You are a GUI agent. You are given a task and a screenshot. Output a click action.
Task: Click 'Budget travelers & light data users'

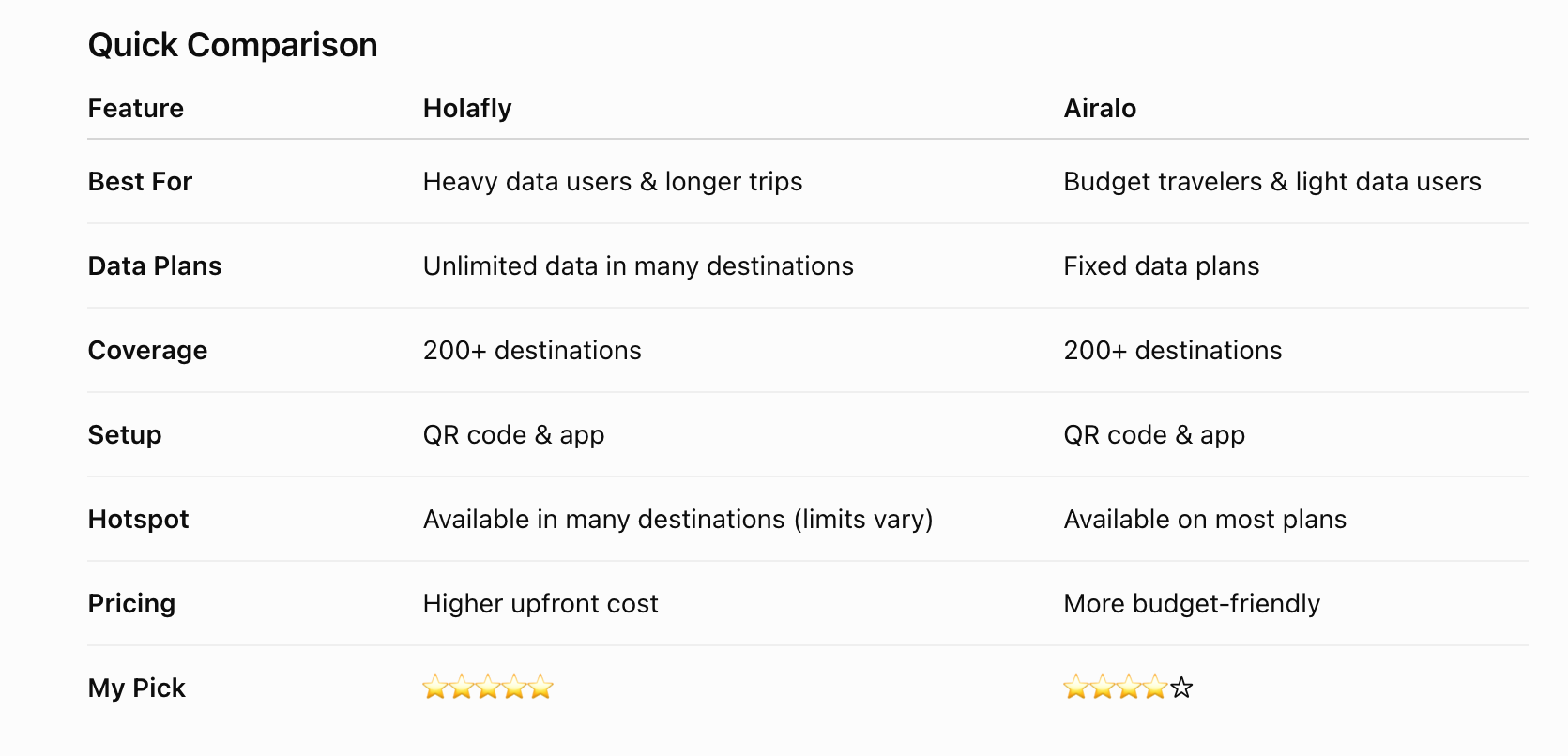(x=1272, y=182)
